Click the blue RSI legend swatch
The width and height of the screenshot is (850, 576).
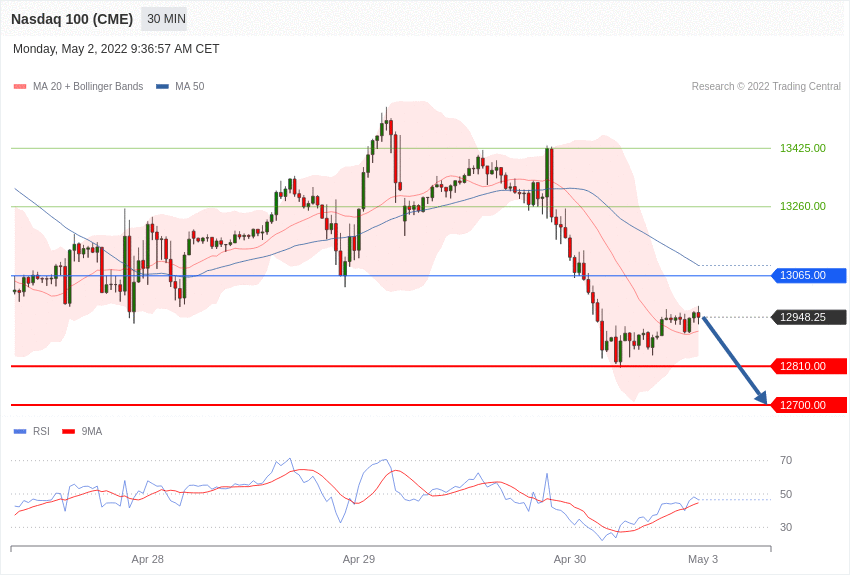20,432
